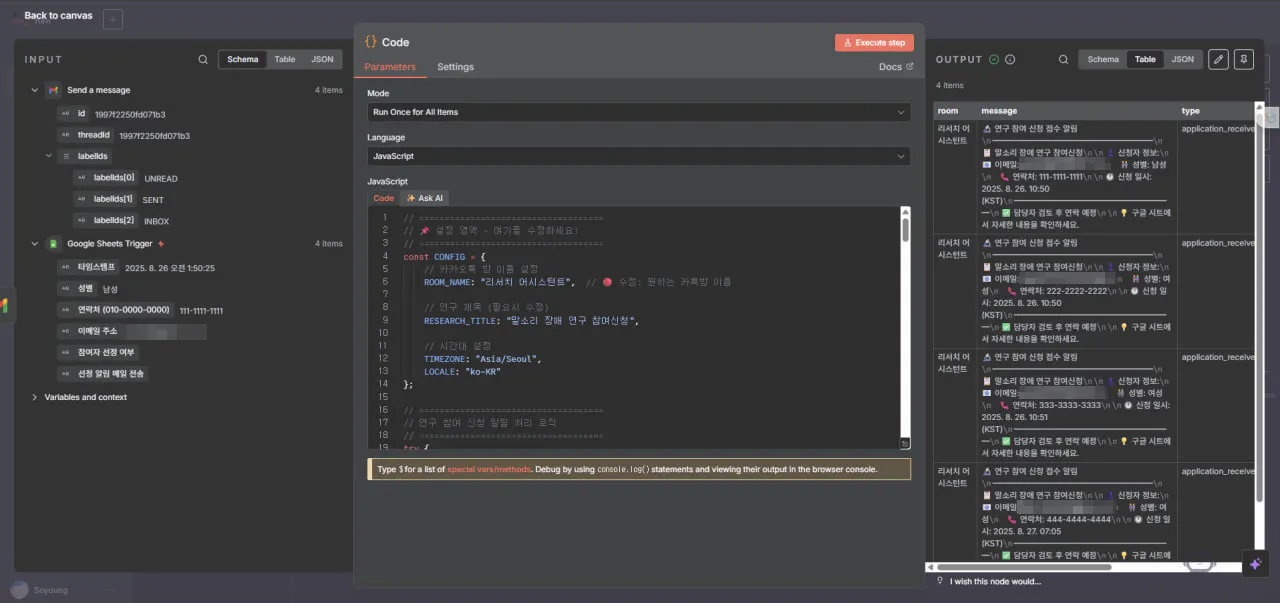Screen dimensions: 1280x603
Task: Click the Gmail icon at left screen edge
Action: pos(4,305)
